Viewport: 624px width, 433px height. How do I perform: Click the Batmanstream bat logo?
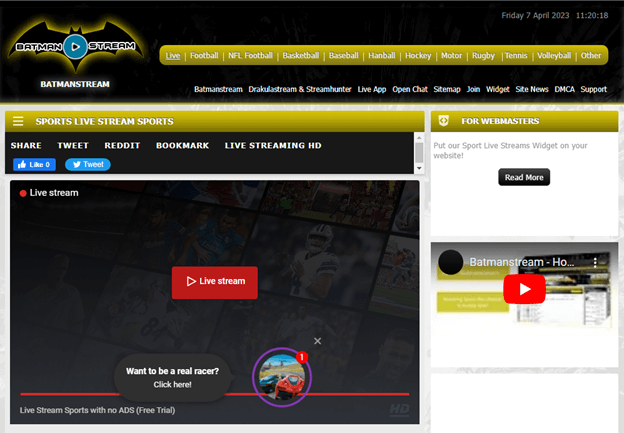point(75,47)
